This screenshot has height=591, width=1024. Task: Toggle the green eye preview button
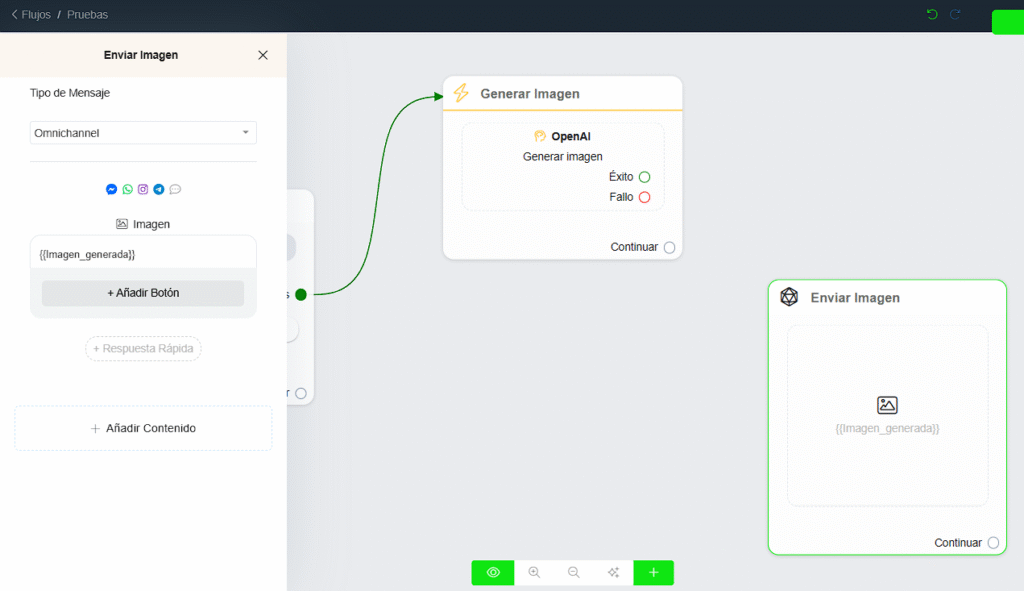coord(493,572)
